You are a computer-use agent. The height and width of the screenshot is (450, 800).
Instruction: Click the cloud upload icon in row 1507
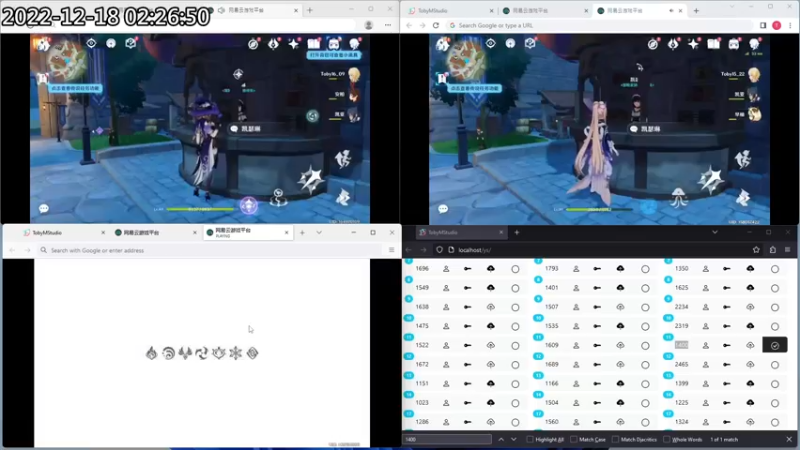click(x=620, y=307)
